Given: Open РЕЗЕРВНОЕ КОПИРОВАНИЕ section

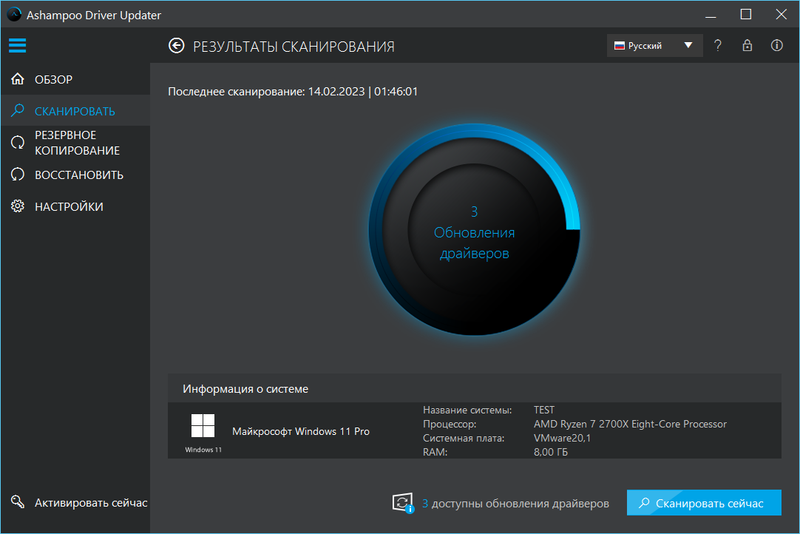Looking at the screenshot, I should click(77, 143).
